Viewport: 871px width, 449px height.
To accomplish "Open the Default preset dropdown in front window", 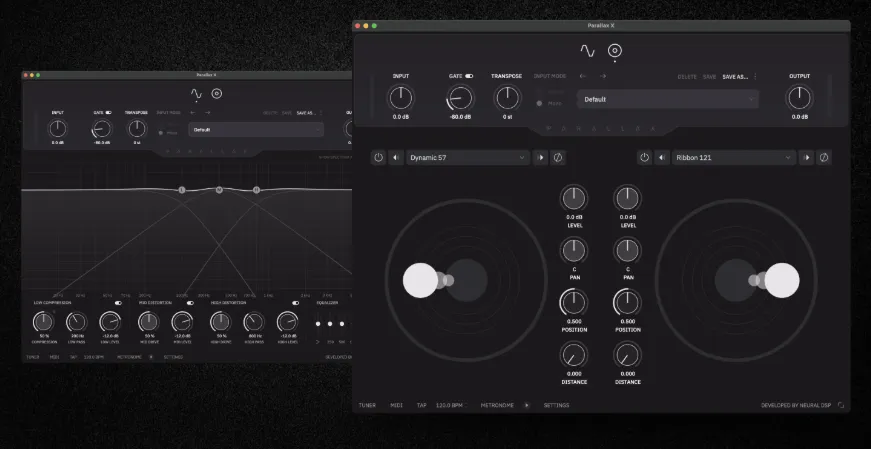I will point(668,99).
